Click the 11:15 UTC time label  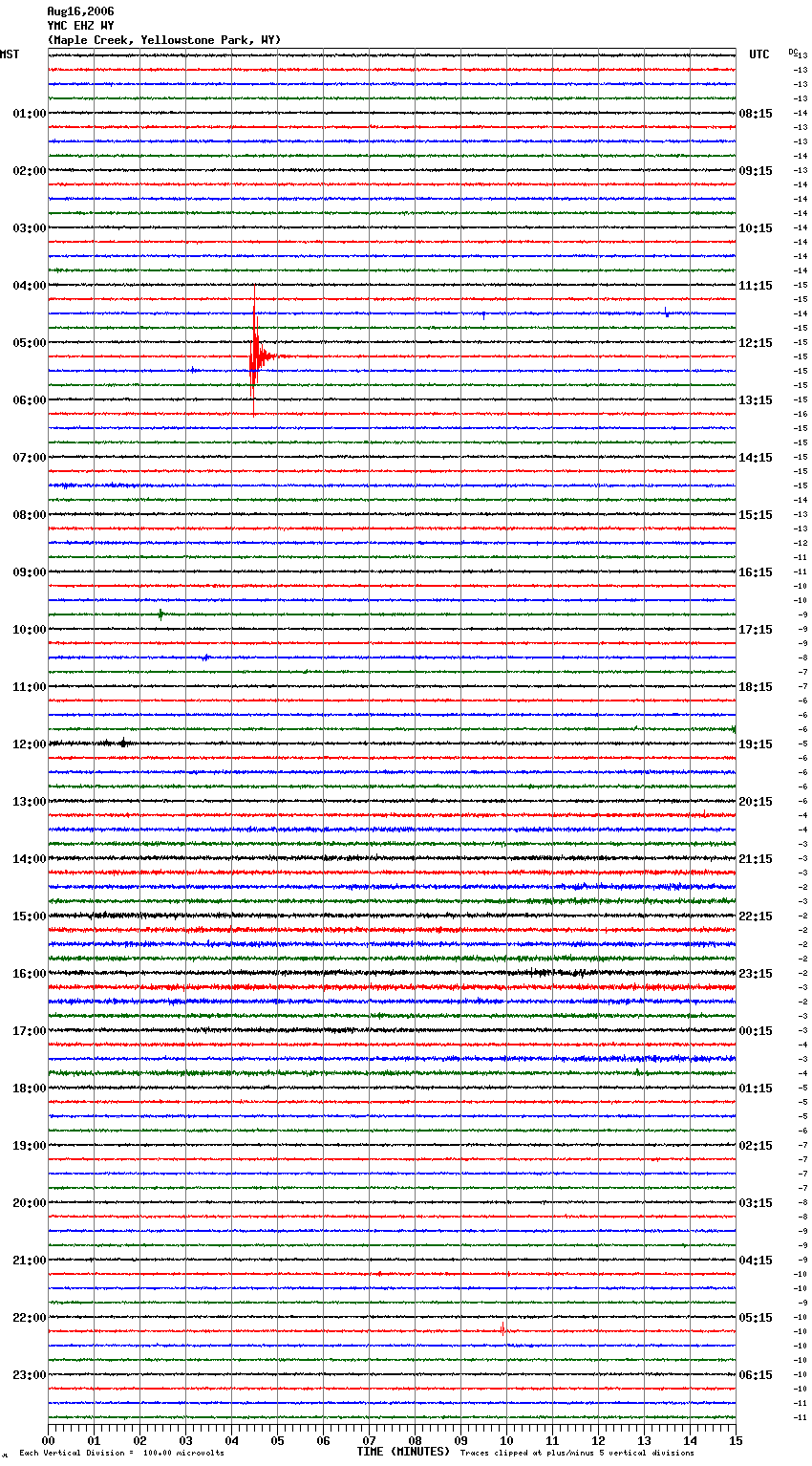756,286
